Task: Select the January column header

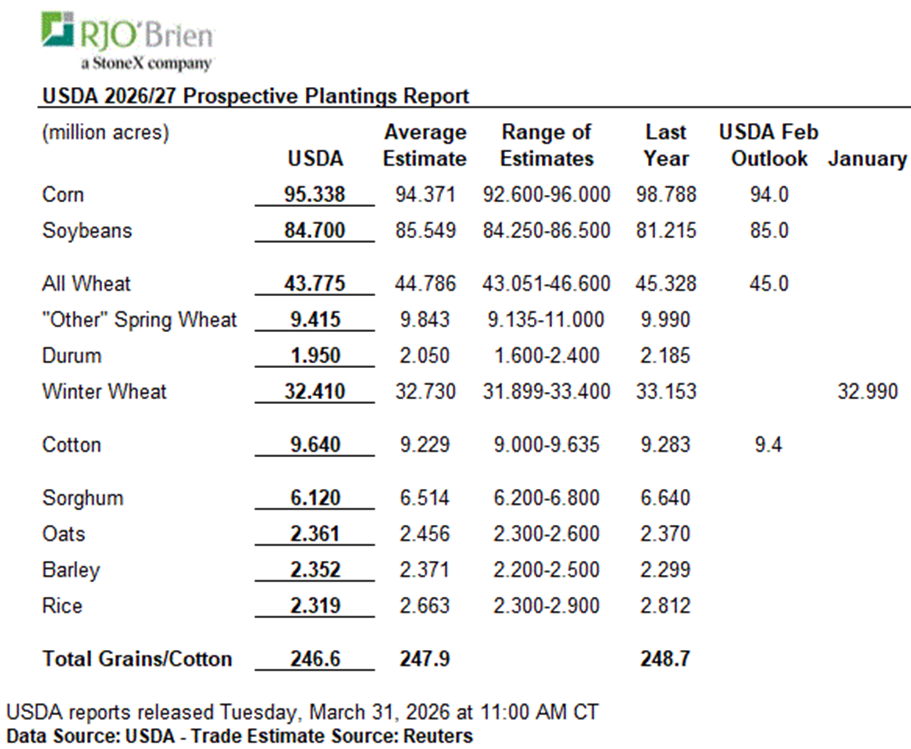Action: pos(867,158)
